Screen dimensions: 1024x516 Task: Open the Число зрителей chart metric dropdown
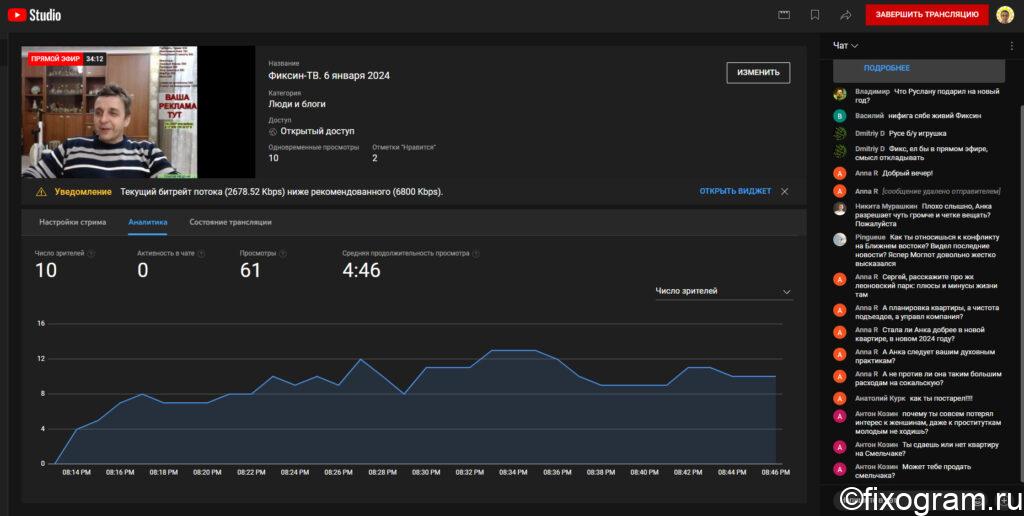[724, 291]
